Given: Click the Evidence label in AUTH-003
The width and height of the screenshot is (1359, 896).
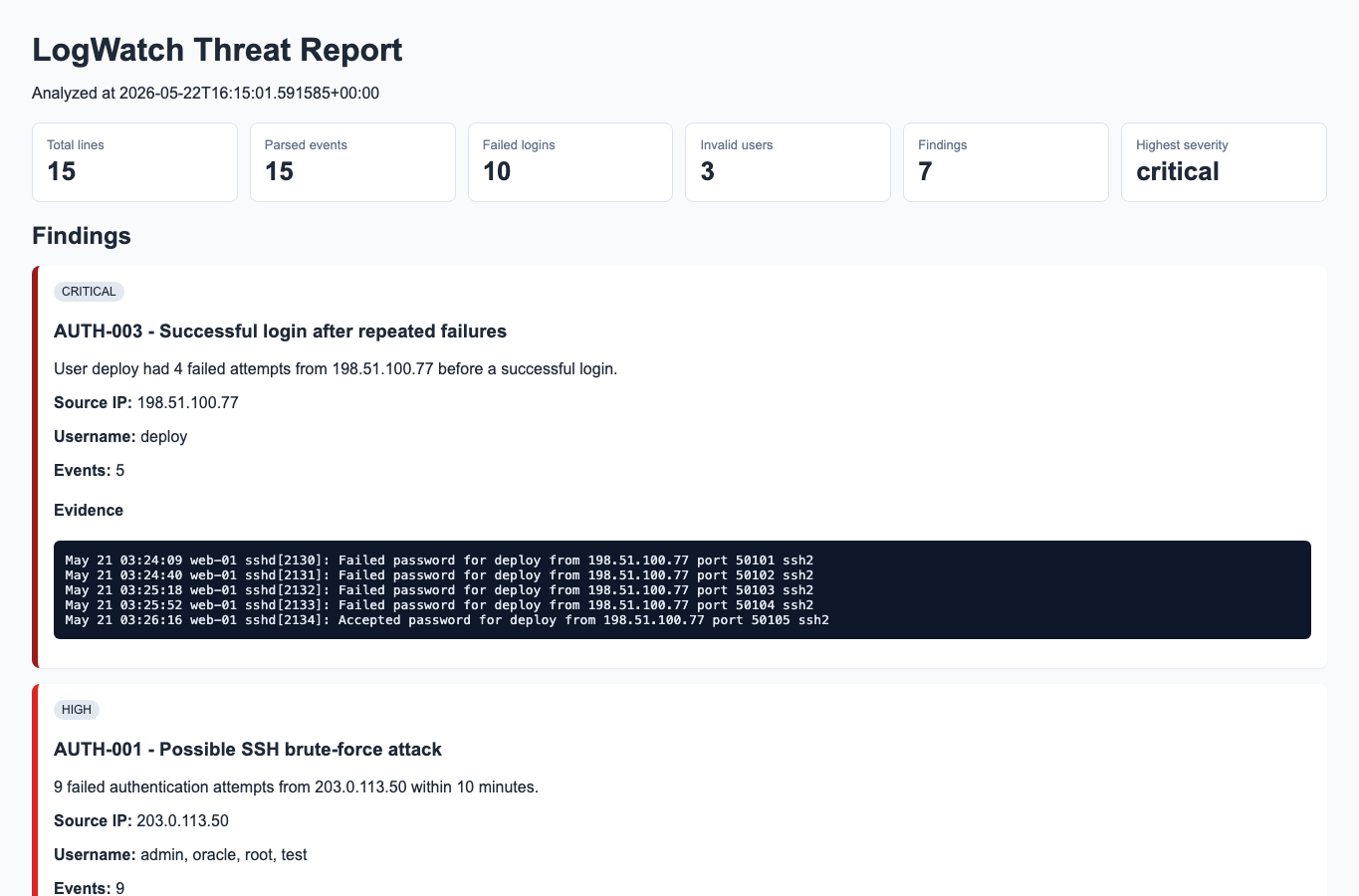Looking at the screenshot, I should coord(89,511).
